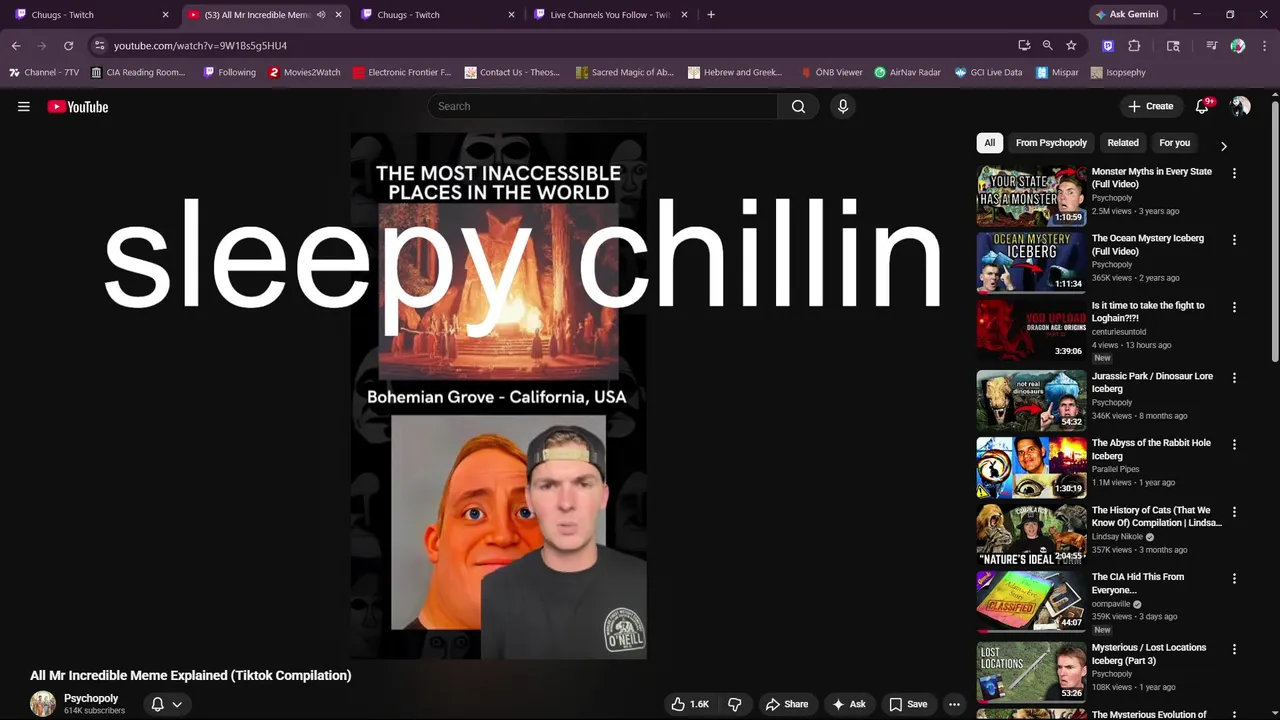Open options for Mysterious / Lost Locations video
This screenshot has height=720, width=1280.
(x=1234, y=649)
